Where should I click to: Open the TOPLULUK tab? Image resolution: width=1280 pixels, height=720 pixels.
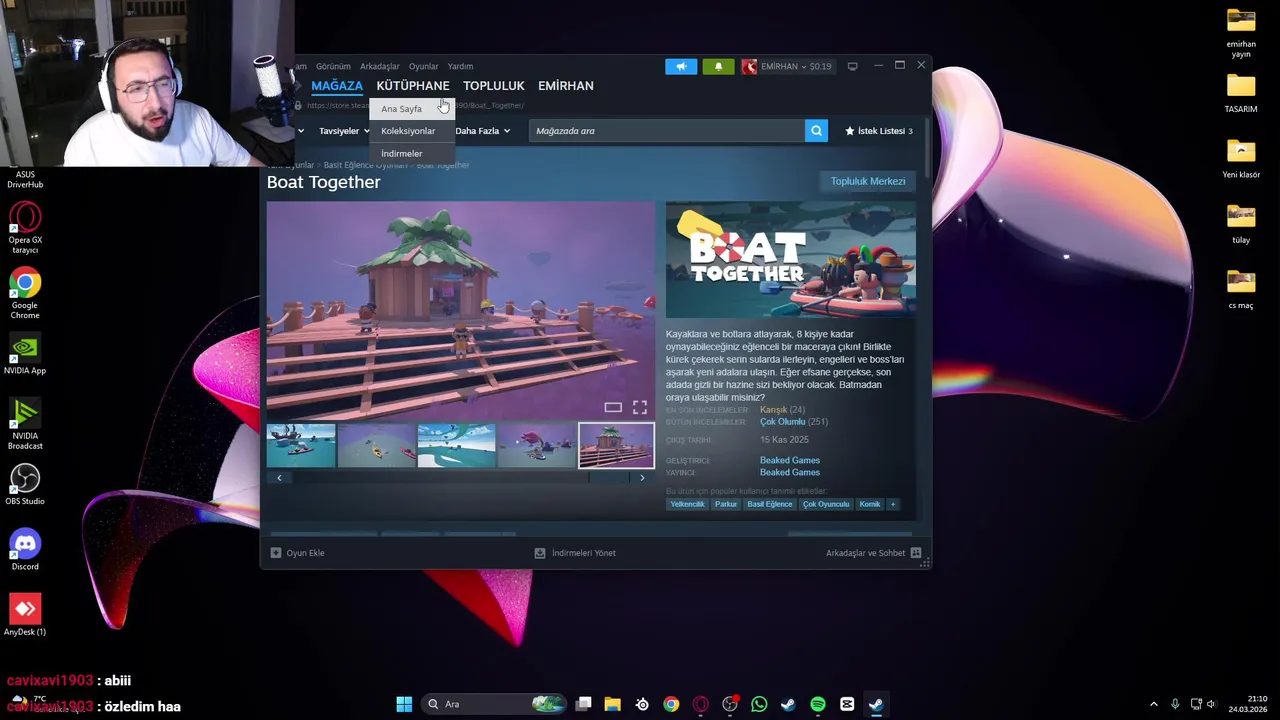pyautogui.click(x=494, y=86)
